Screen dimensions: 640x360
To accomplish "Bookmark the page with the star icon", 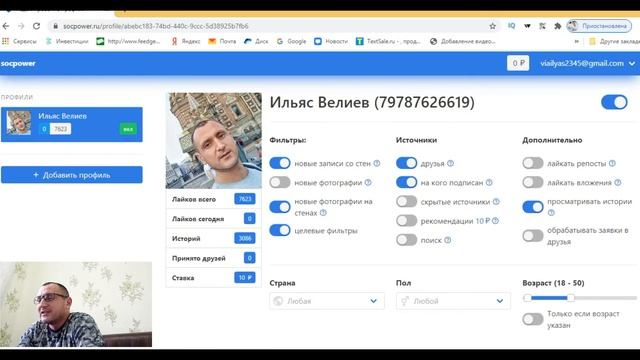I will [x=493, y=26].
